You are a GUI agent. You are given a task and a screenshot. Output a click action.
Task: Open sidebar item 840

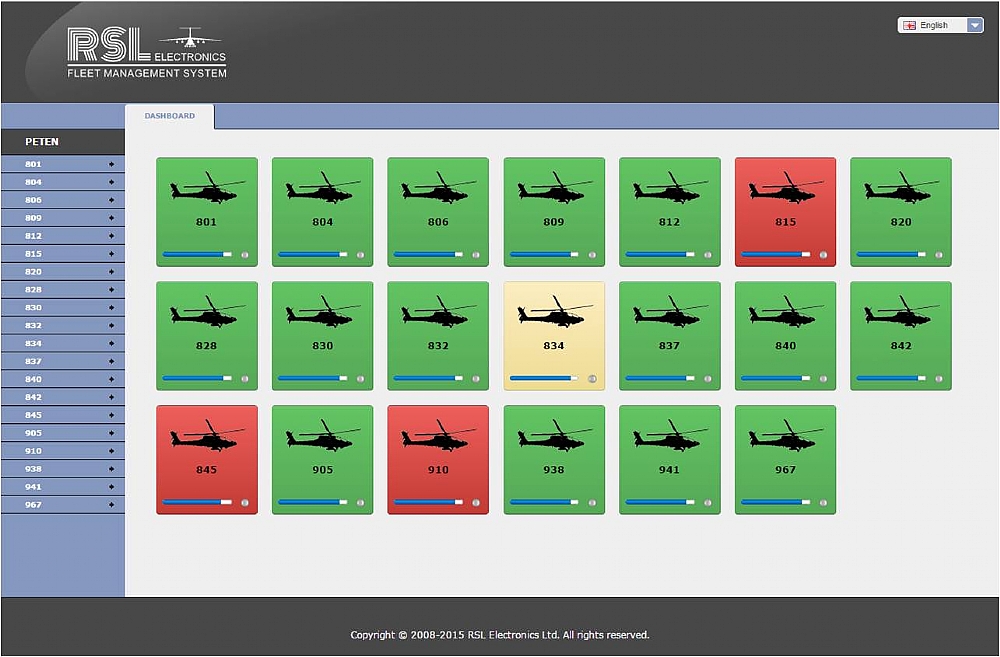pos(63,379)
